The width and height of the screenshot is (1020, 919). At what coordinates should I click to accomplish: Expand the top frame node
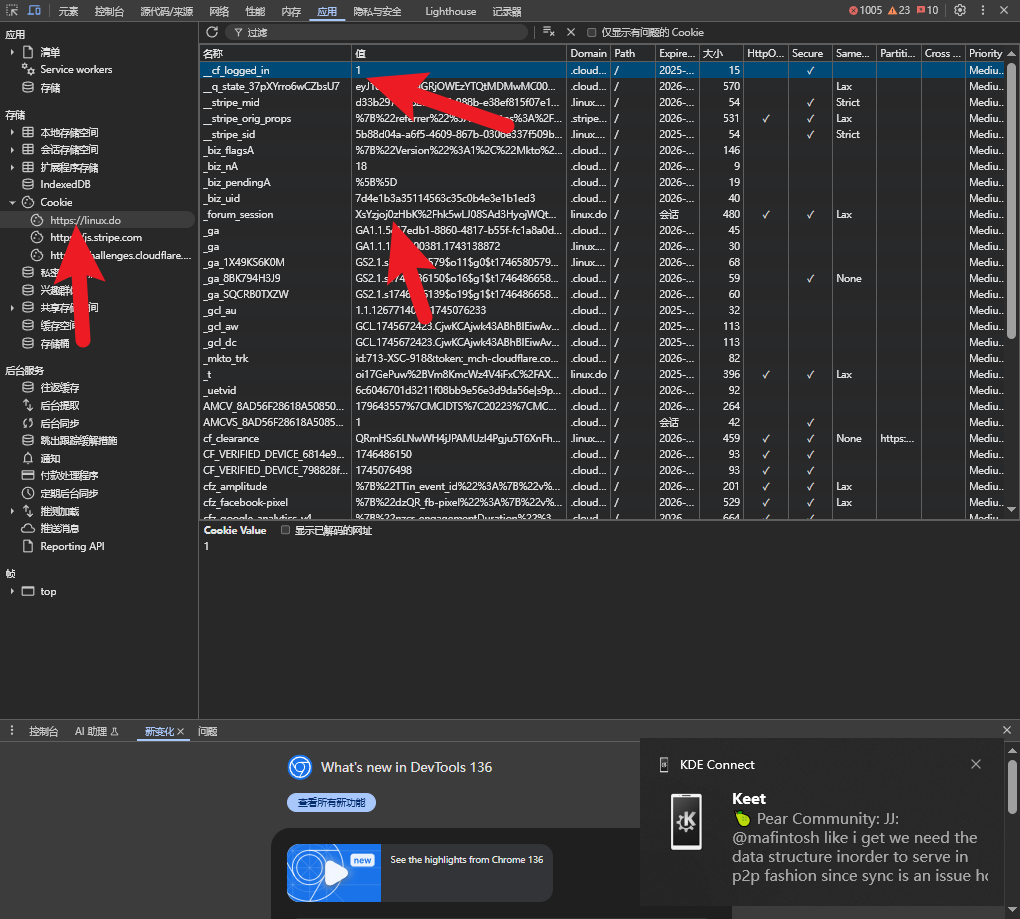point(12,591)
